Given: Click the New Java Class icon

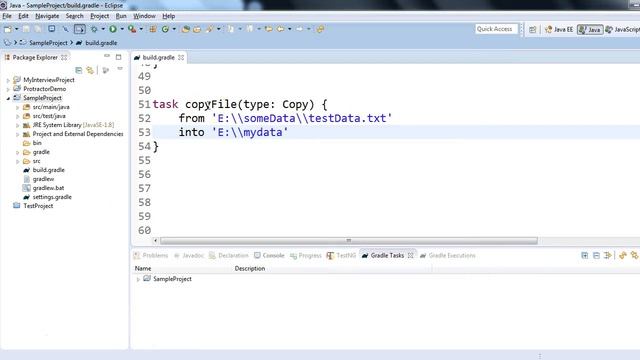Looking at the screenshot, I should click(x=165, y=29).
